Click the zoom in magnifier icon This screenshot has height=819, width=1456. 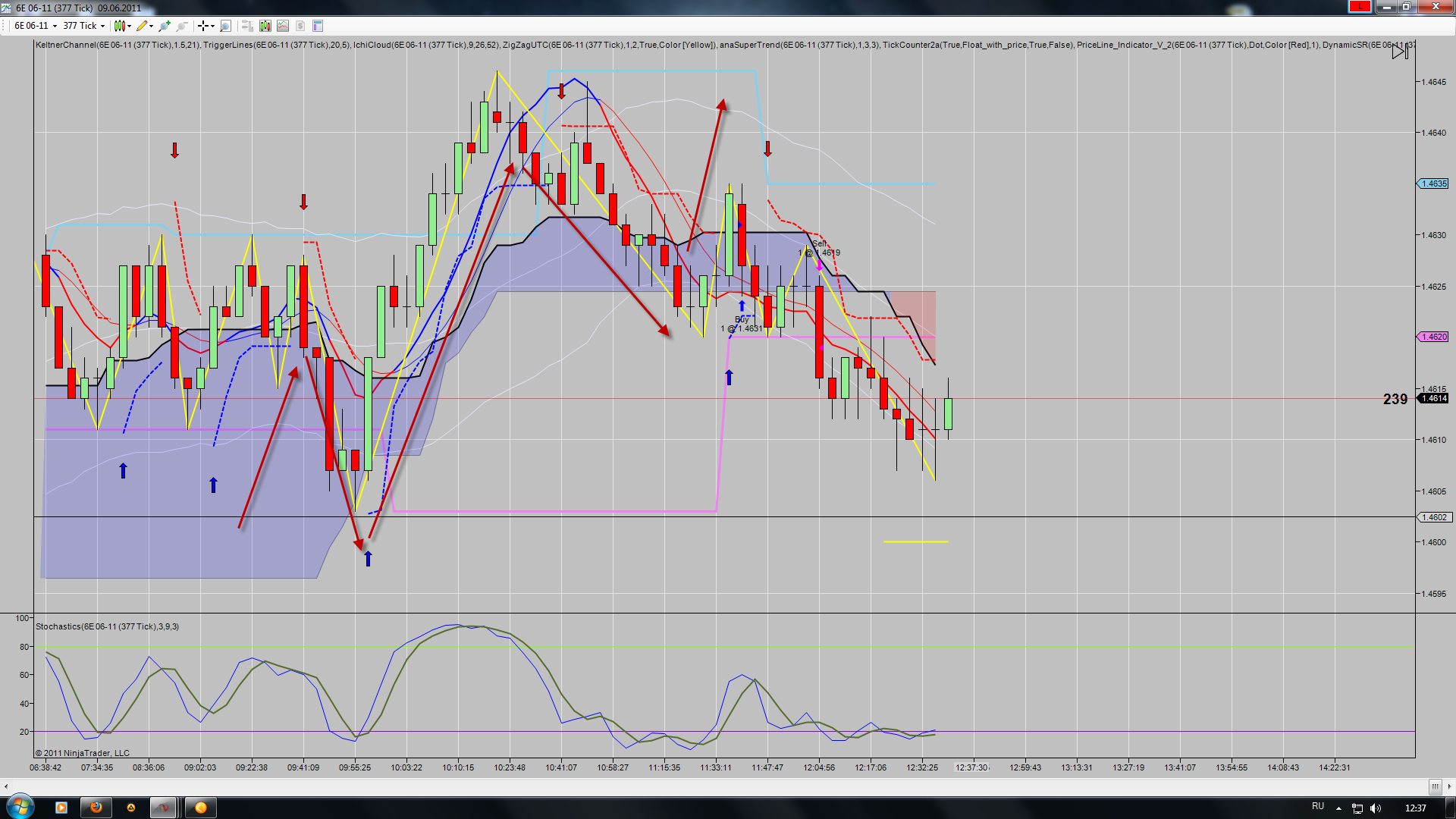pos(165,26)
